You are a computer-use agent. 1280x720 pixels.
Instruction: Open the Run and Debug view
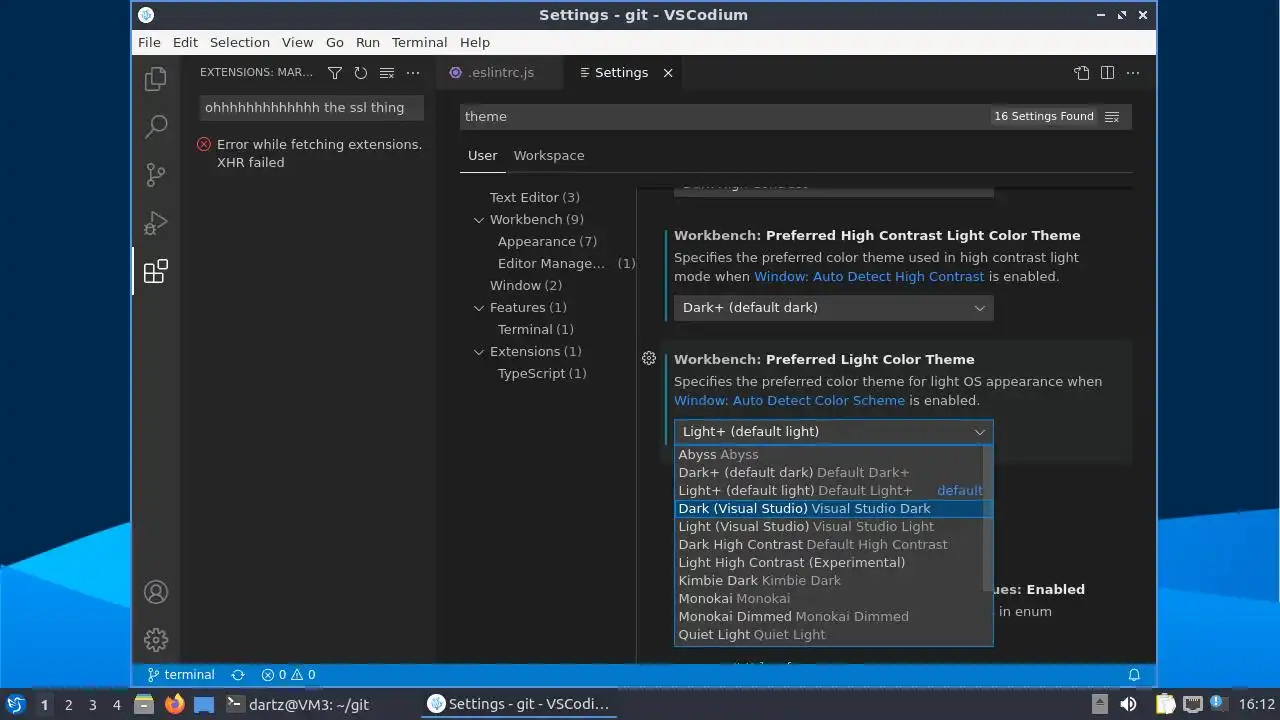coord(155,223)
